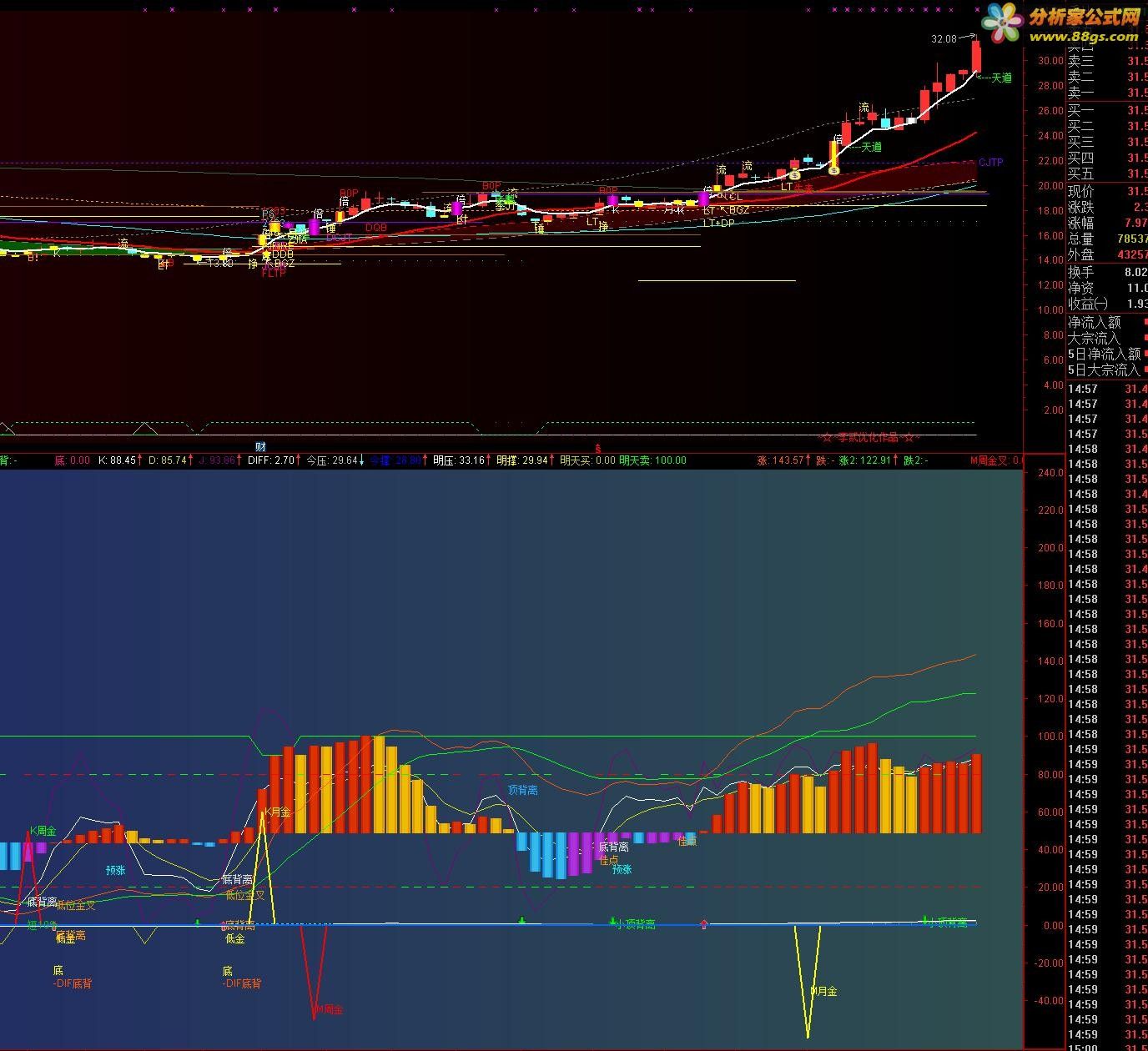Click the green K周金 signal label
Image resolution: width=1148 pixels, height=1051 pixels.
point(43,831)
